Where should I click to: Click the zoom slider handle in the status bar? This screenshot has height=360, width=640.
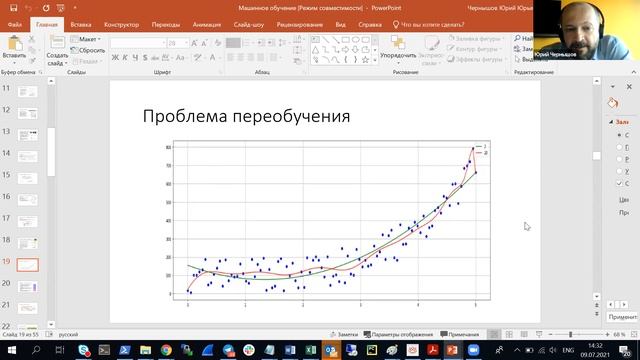[x=571, y=334]
